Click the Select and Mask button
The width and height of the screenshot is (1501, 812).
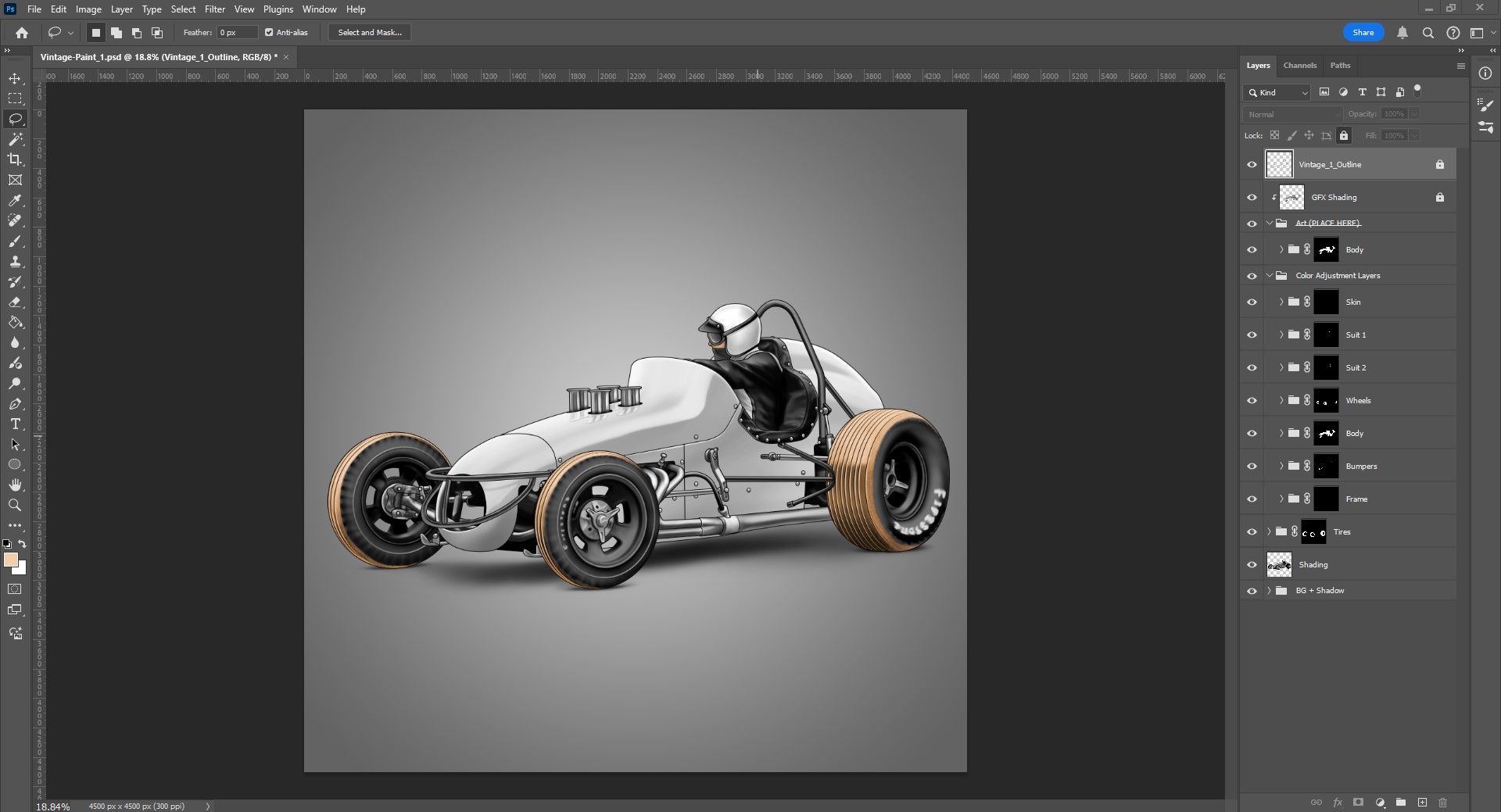[x=370, y=33]
